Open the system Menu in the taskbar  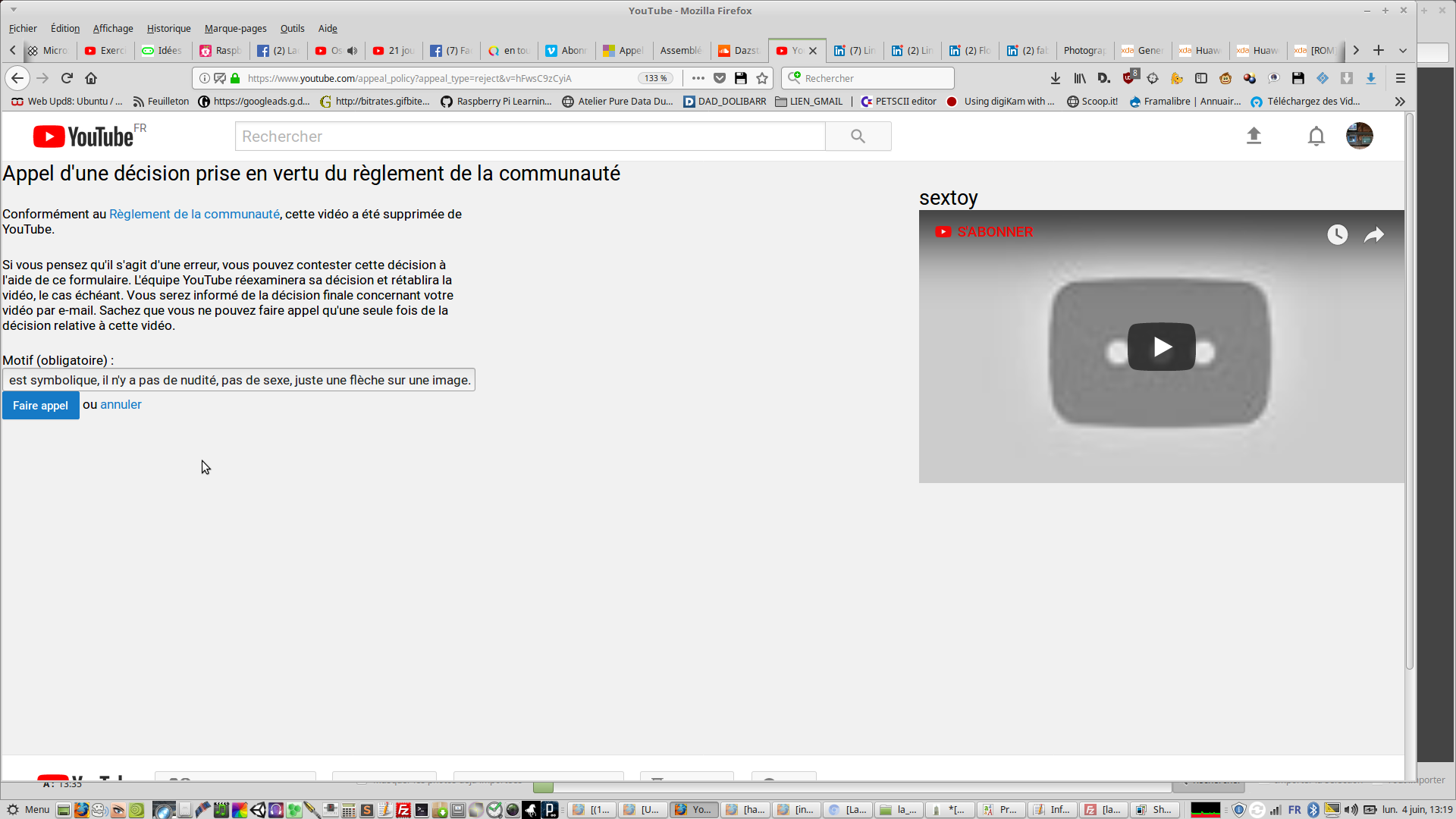[29, 810]
